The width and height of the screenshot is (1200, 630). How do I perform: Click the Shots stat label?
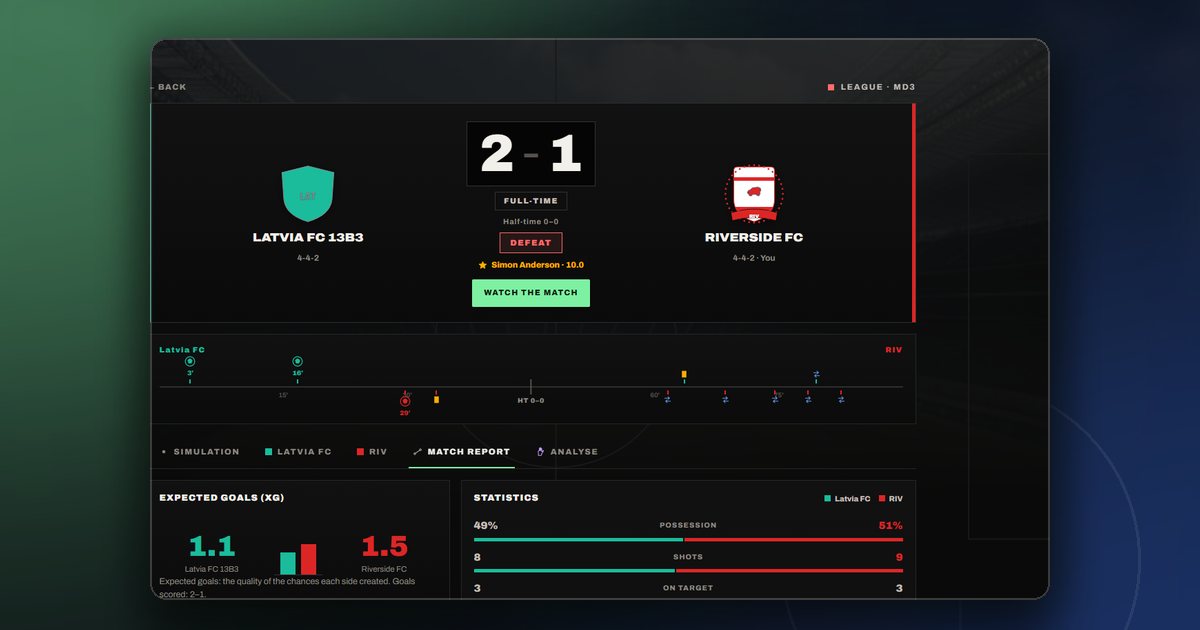pos(688,557)
